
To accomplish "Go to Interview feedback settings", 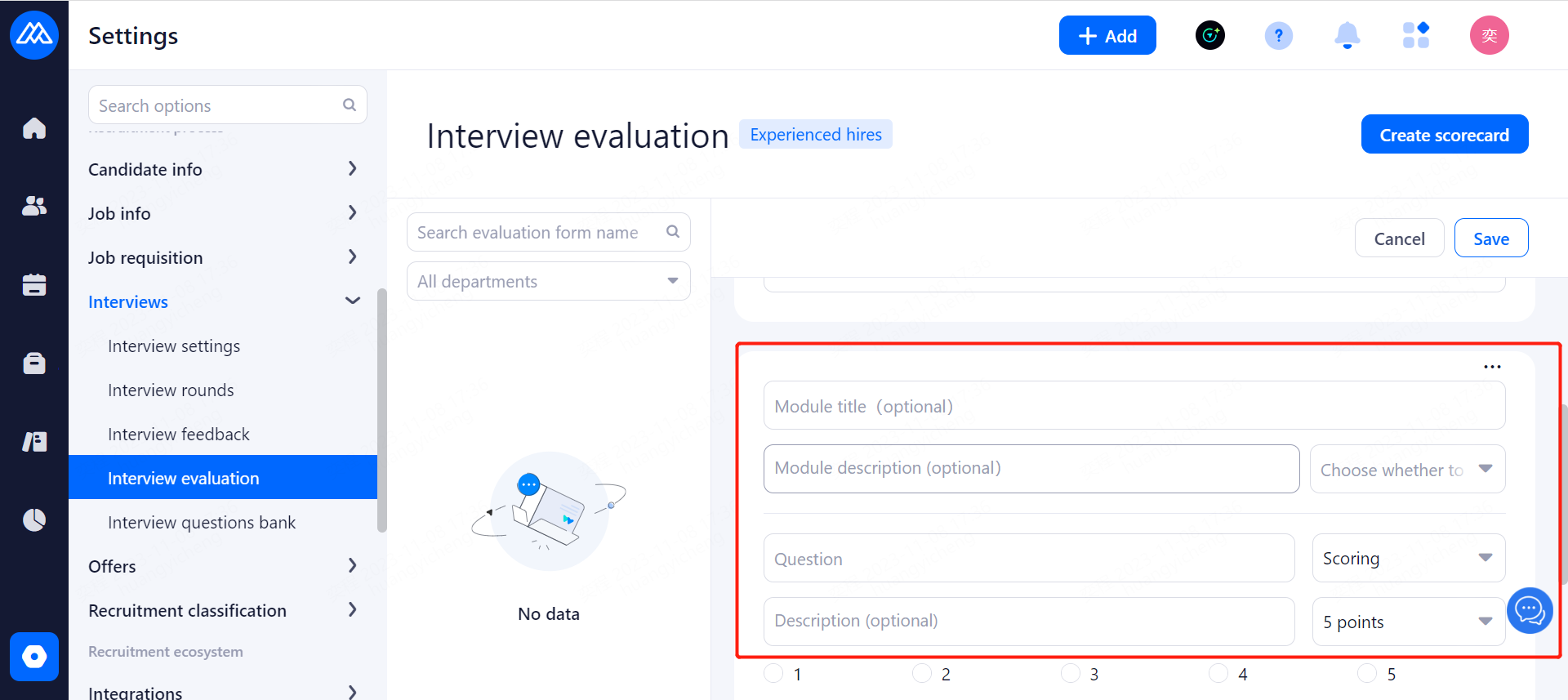I will coord(179,435).
